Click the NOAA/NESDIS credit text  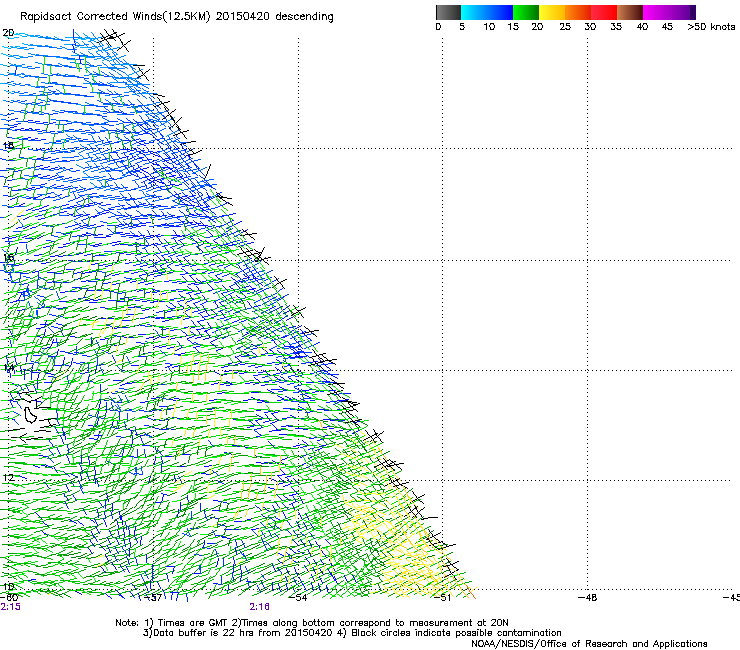coord(589,643)
